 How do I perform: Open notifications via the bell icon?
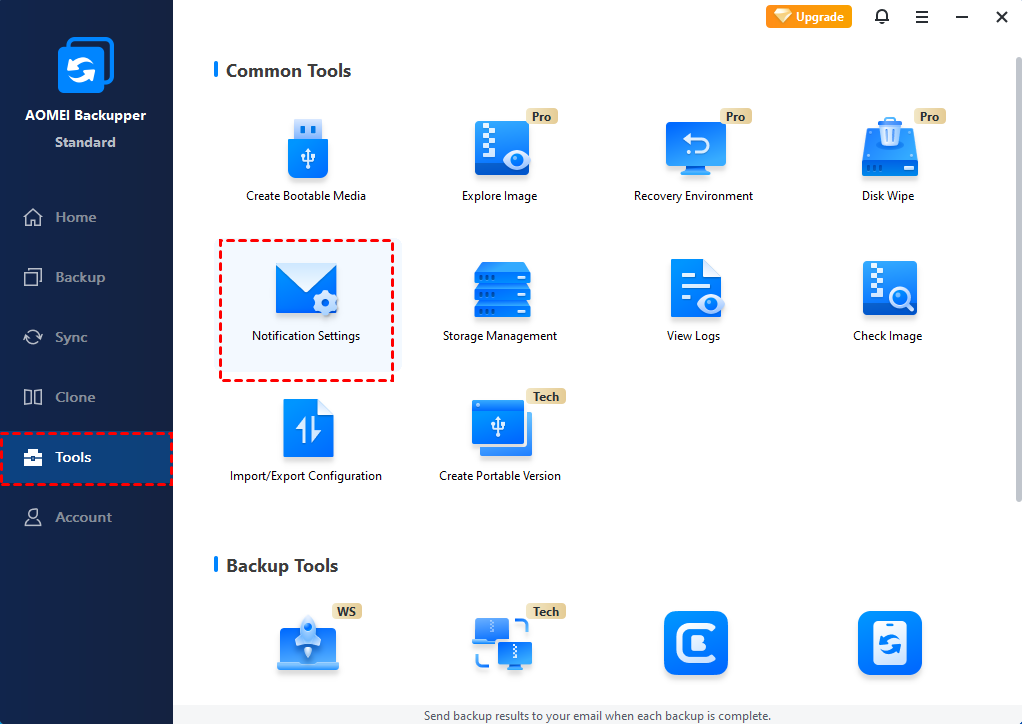point(882,17)
